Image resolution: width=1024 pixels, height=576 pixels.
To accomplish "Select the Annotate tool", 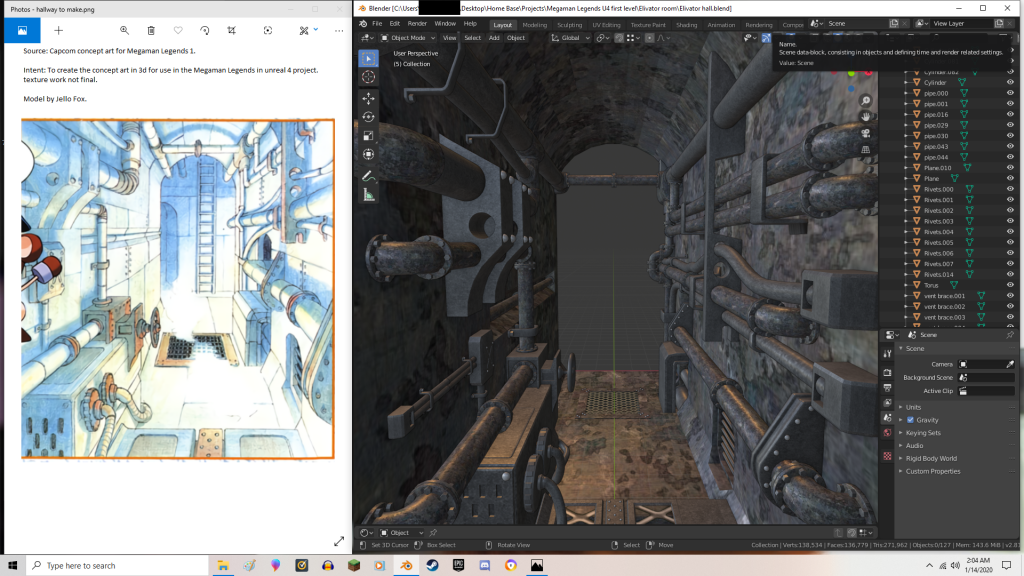I will tap(368, 176).
